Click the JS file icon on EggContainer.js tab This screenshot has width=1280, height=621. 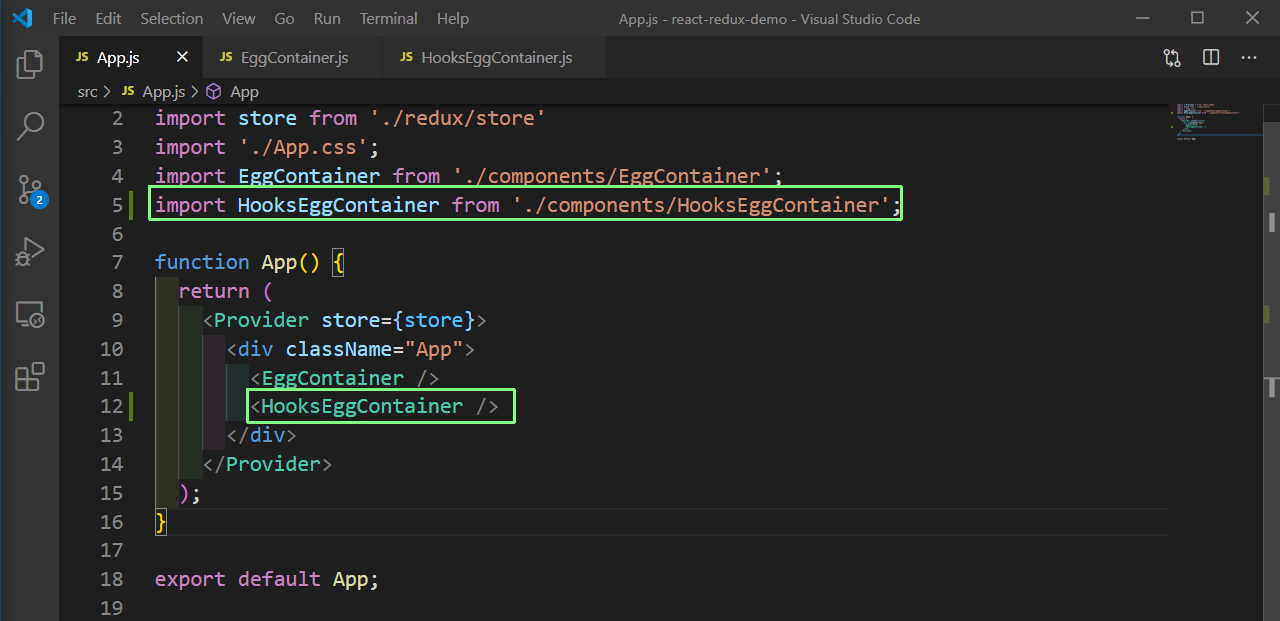click(226, 58)
